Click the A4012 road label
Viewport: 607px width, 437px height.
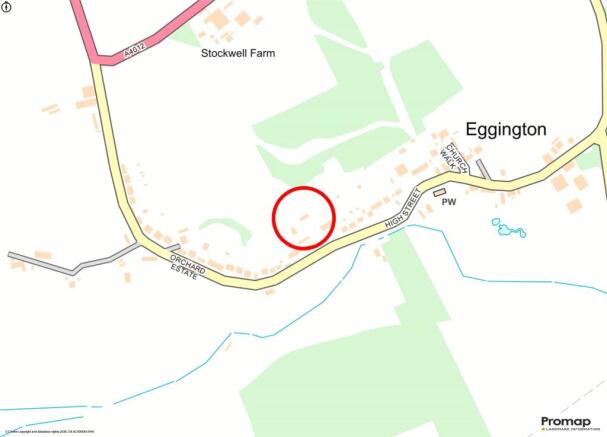coord(134,51)
